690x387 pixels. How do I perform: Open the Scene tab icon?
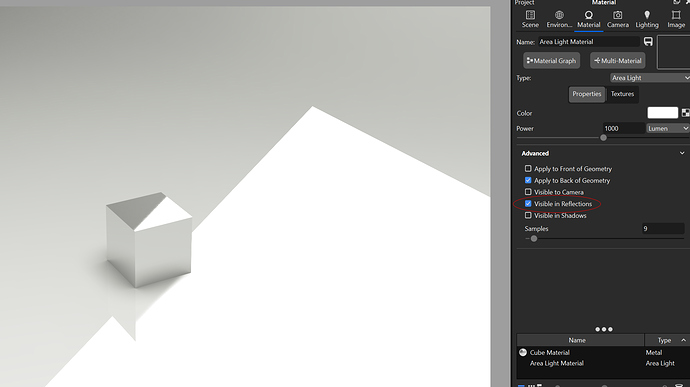click(x=530, y=15)
